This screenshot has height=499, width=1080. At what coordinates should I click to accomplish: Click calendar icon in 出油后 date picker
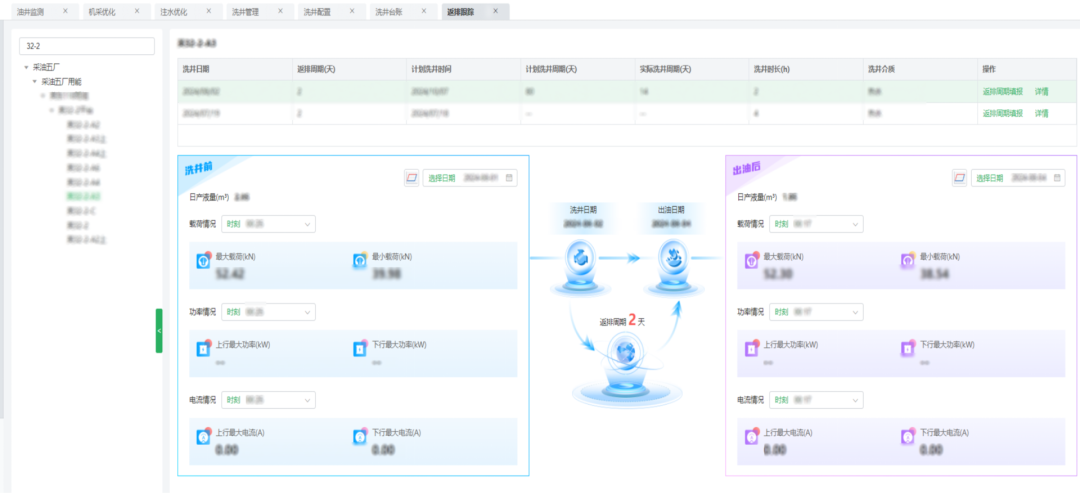click(x=1057, y=178)
